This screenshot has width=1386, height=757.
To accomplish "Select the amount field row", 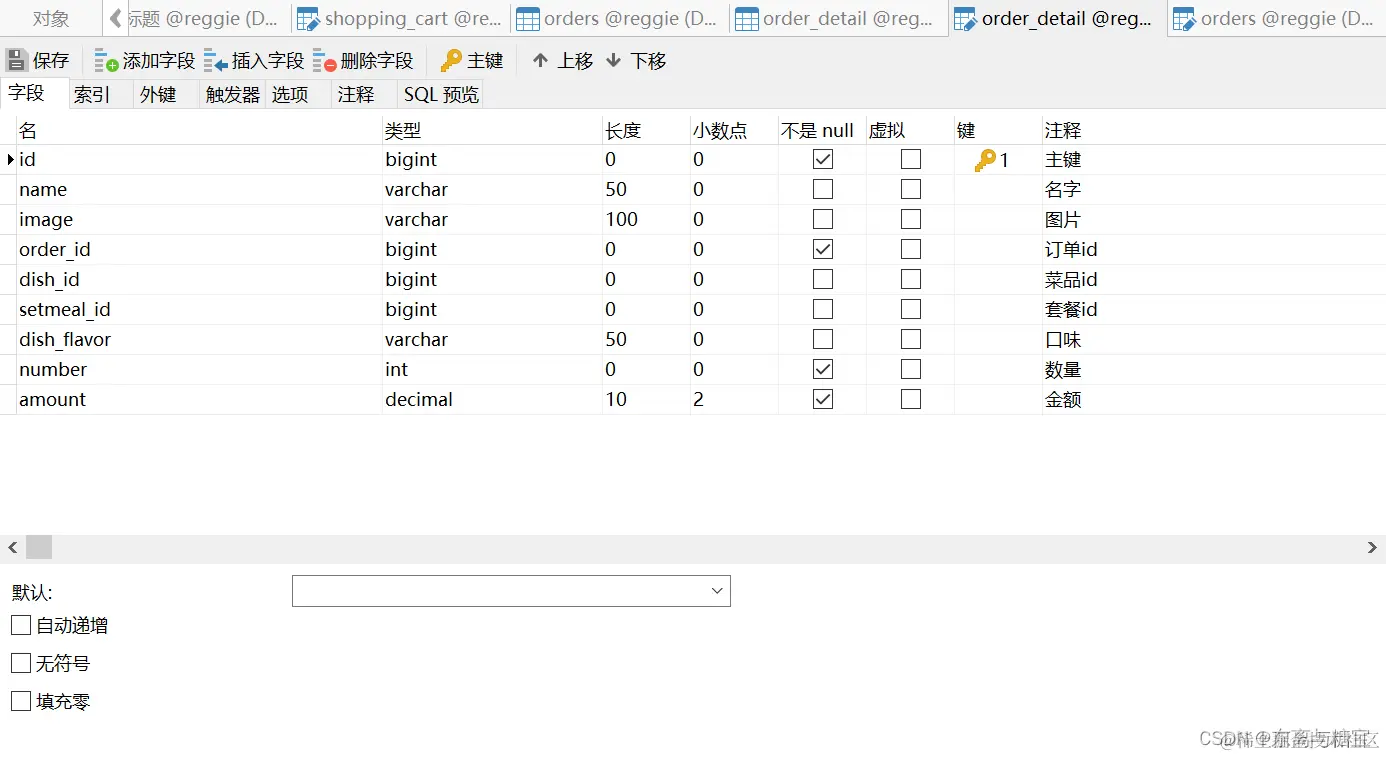I will (x=52, y=399).
